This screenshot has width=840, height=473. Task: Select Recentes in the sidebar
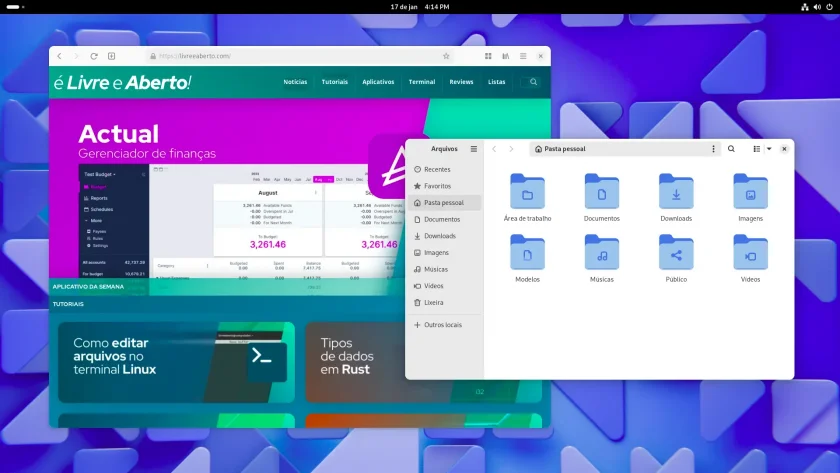445,169
